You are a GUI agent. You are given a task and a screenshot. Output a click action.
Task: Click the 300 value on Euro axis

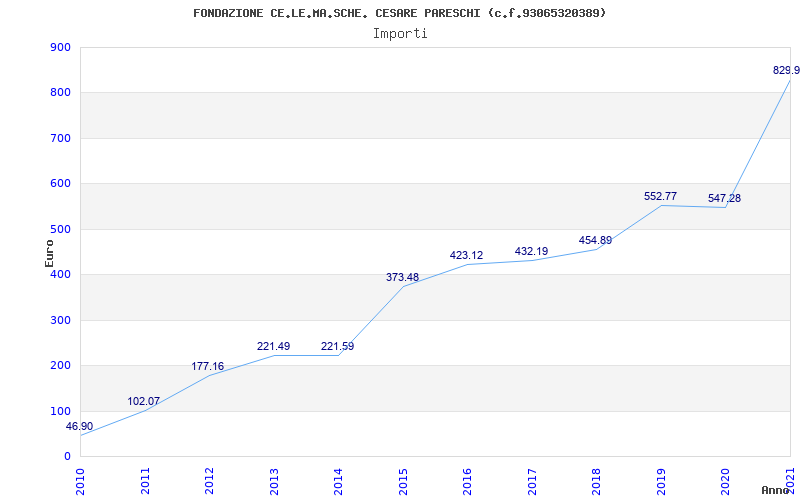point(60,320)
